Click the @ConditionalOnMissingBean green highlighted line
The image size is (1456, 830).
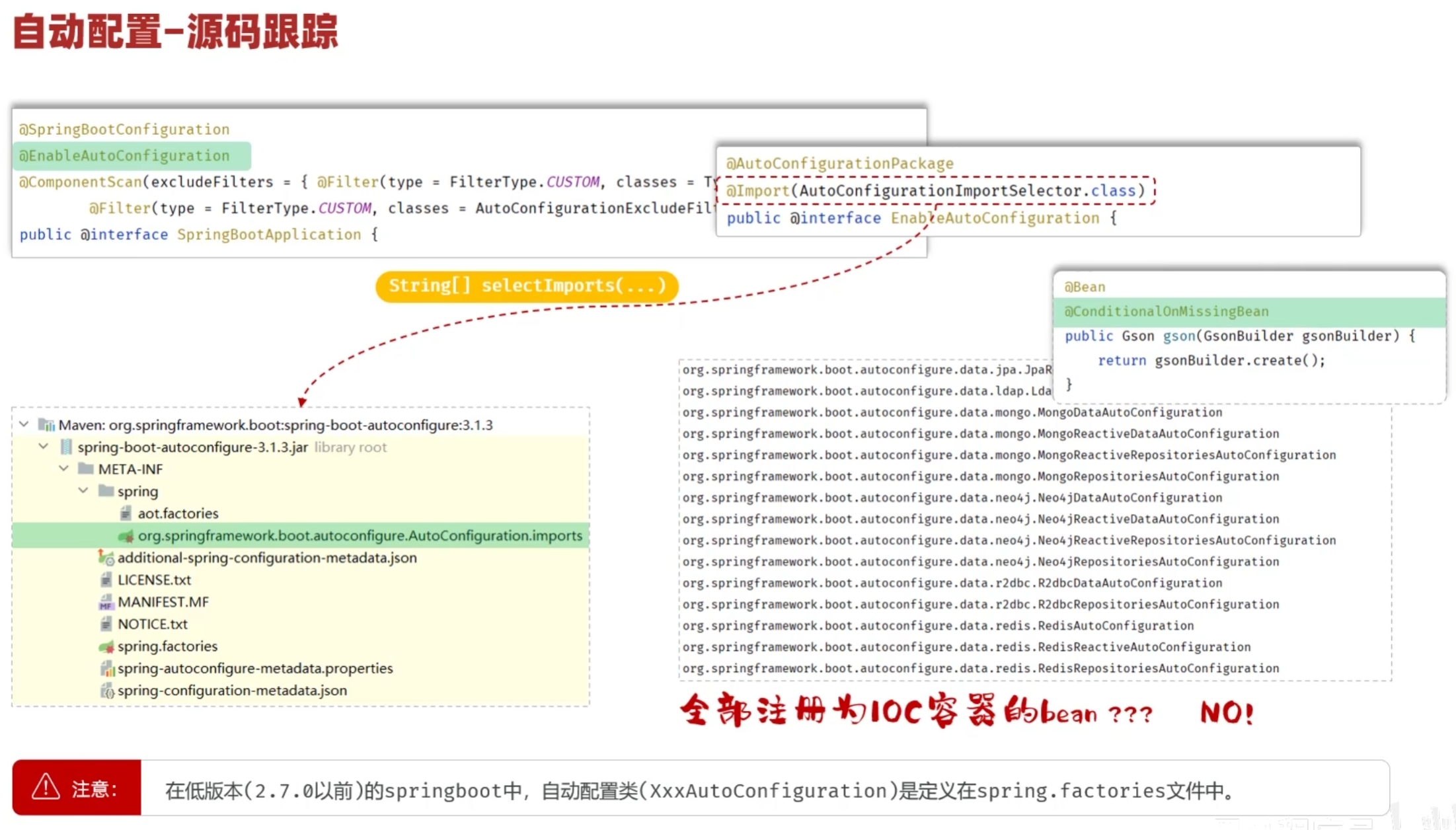coord(1167,312)
